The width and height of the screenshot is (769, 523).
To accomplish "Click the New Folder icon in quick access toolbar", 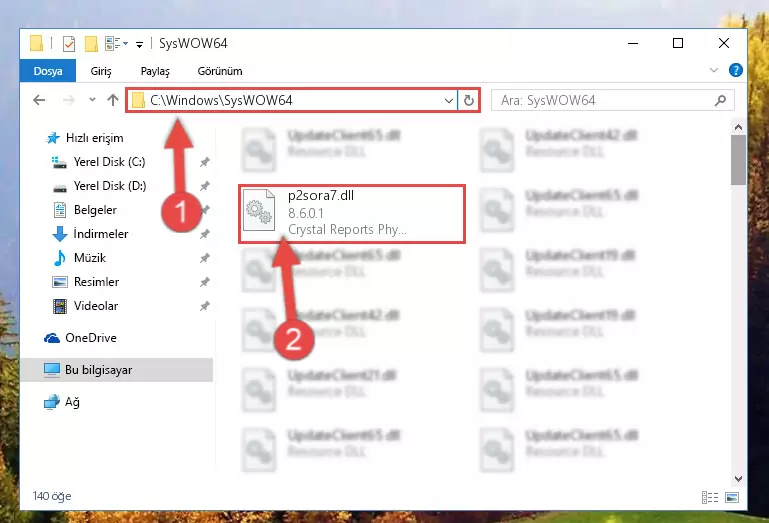I will (91, 44).
